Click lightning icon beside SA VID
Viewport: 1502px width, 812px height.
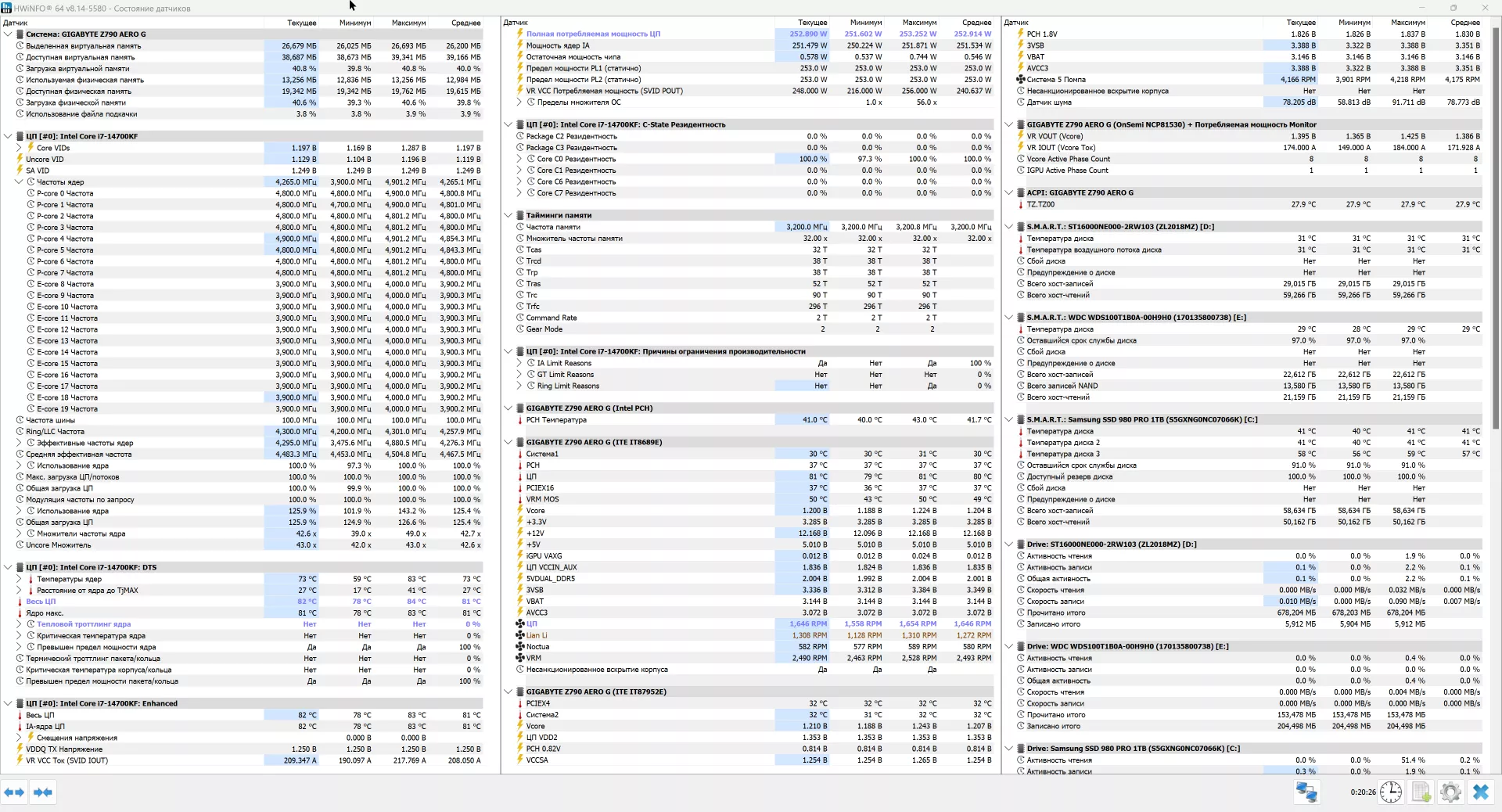click(20, 171)
